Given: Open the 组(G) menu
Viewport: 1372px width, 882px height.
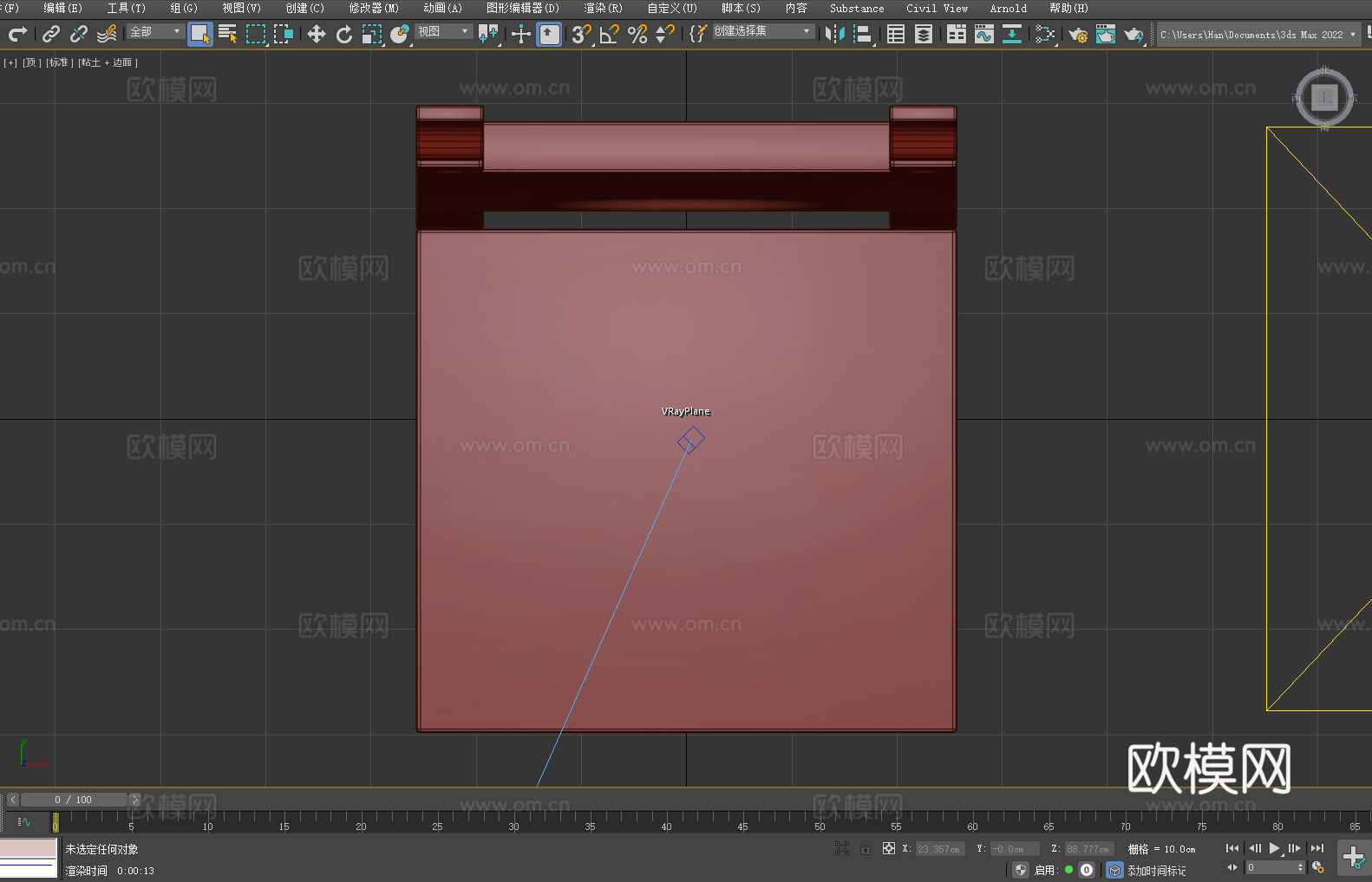Looking at the screenshot, I should pos(184,8).
